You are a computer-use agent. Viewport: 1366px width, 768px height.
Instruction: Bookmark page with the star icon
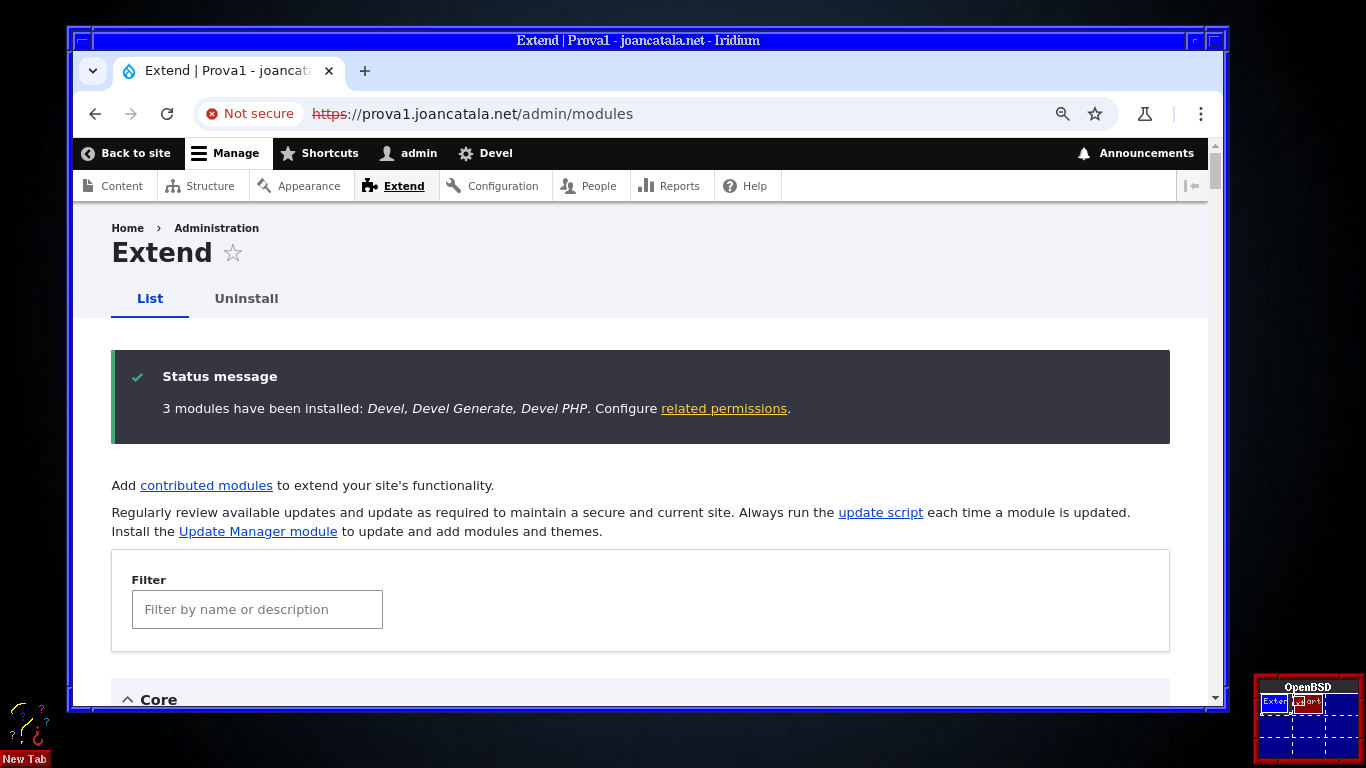1095,114
